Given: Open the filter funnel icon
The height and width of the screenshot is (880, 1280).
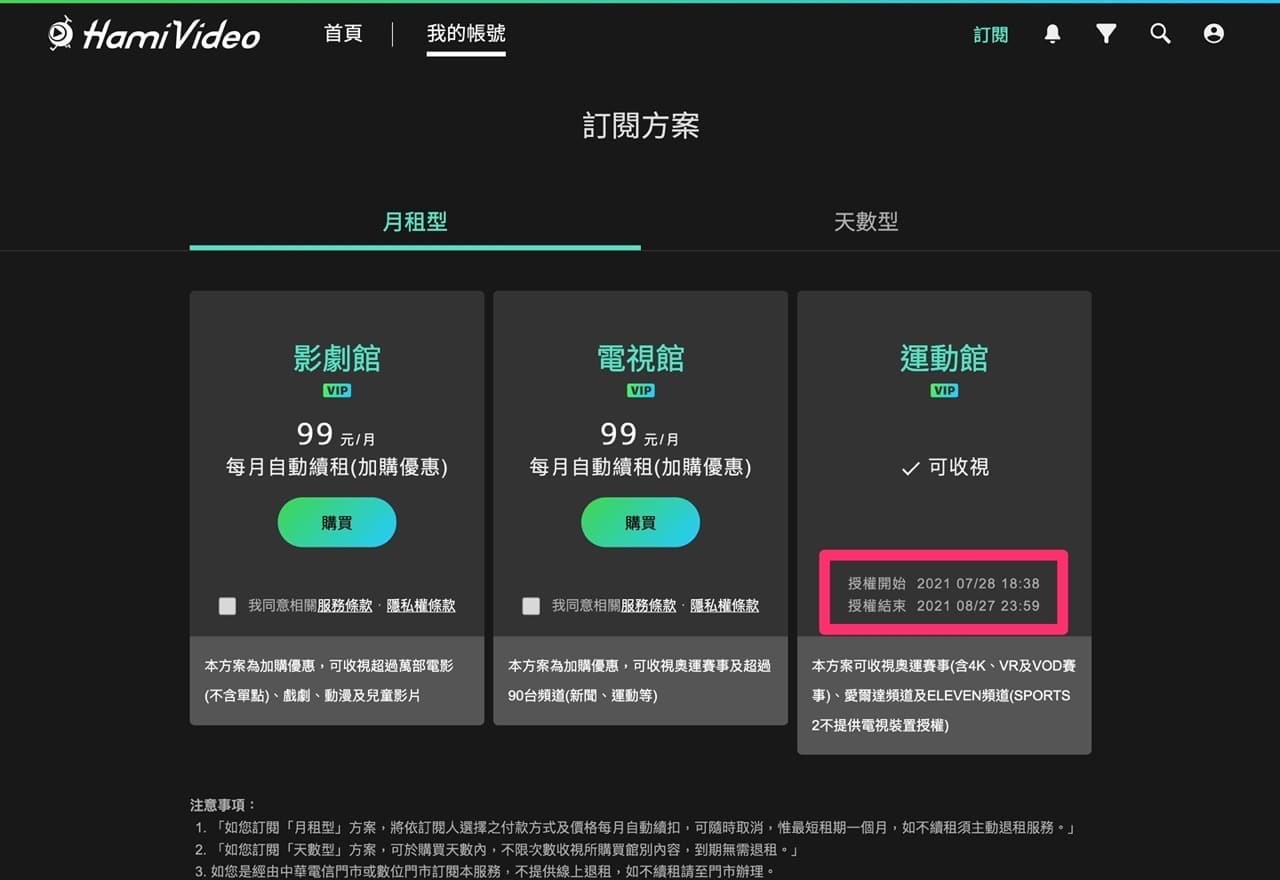Looking at the screenshot, I should pos(1106,34).
